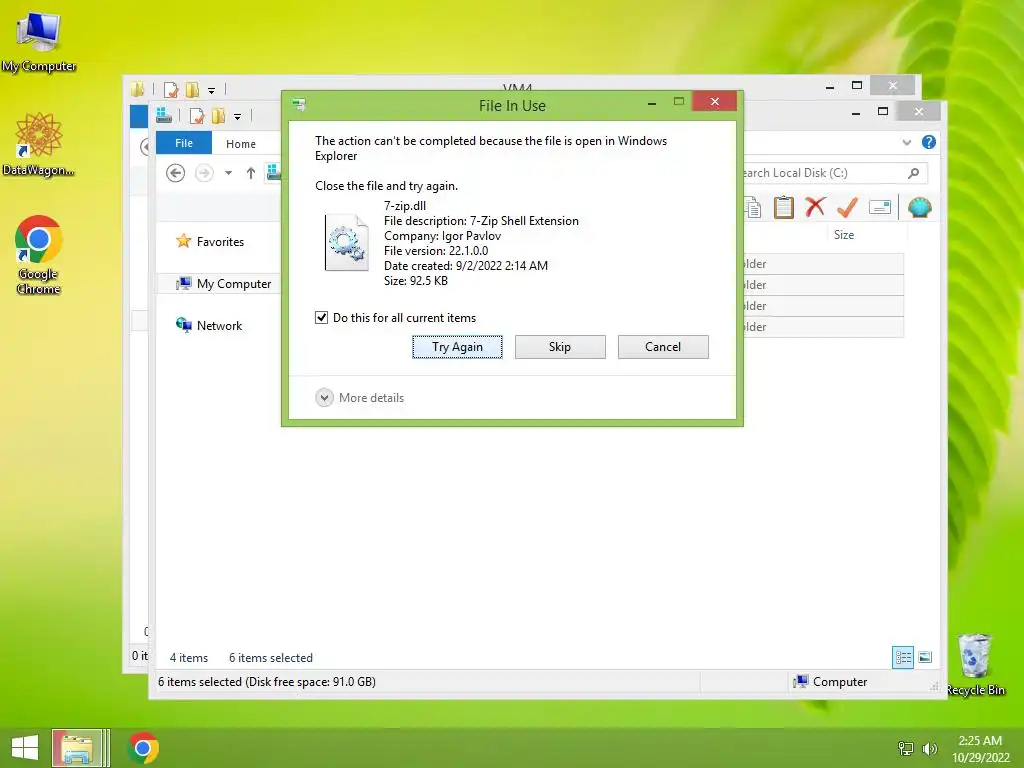Open DataWagon desktop shortcut
The image size is (1024, 768).
point(39,144)
